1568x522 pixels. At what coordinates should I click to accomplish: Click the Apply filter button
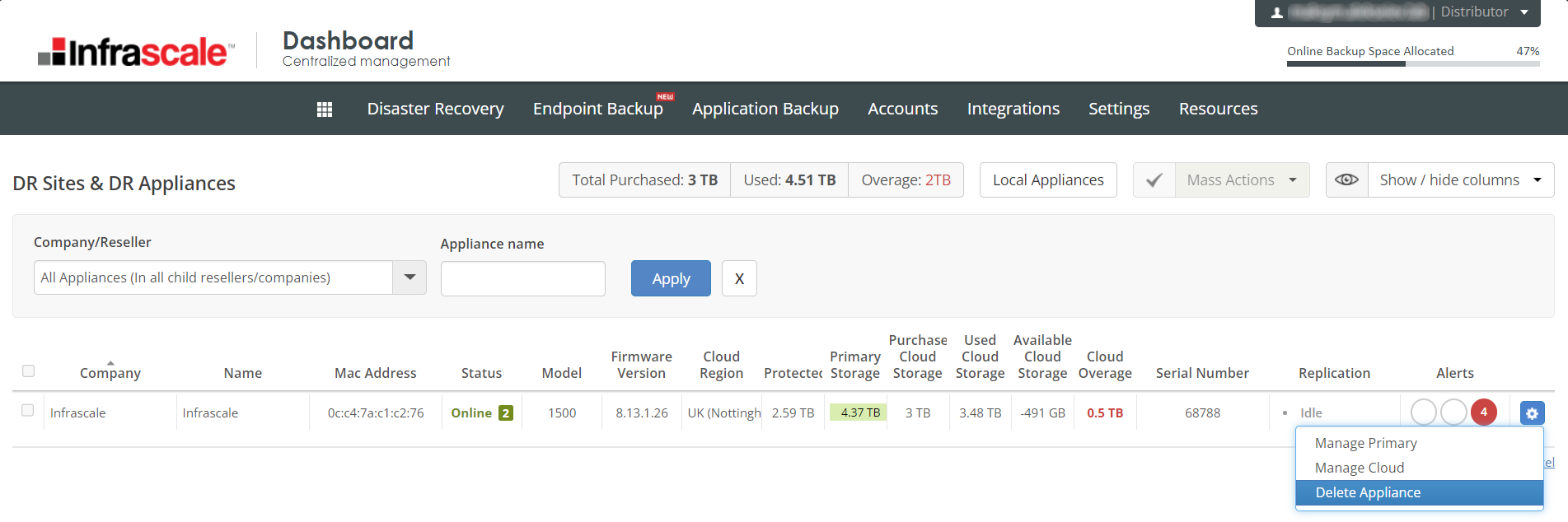tap(671, 278)
